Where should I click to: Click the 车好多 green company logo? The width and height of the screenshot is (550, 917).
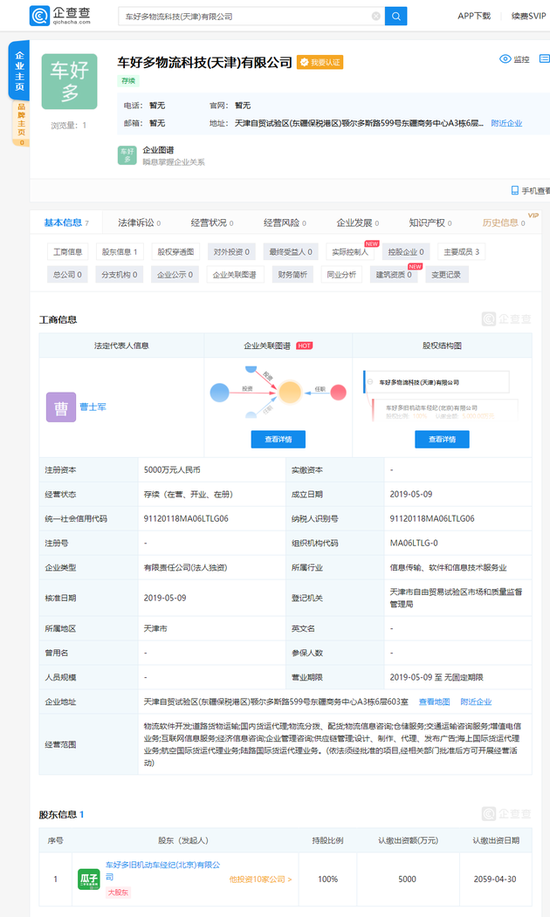(x=69, y=81)
